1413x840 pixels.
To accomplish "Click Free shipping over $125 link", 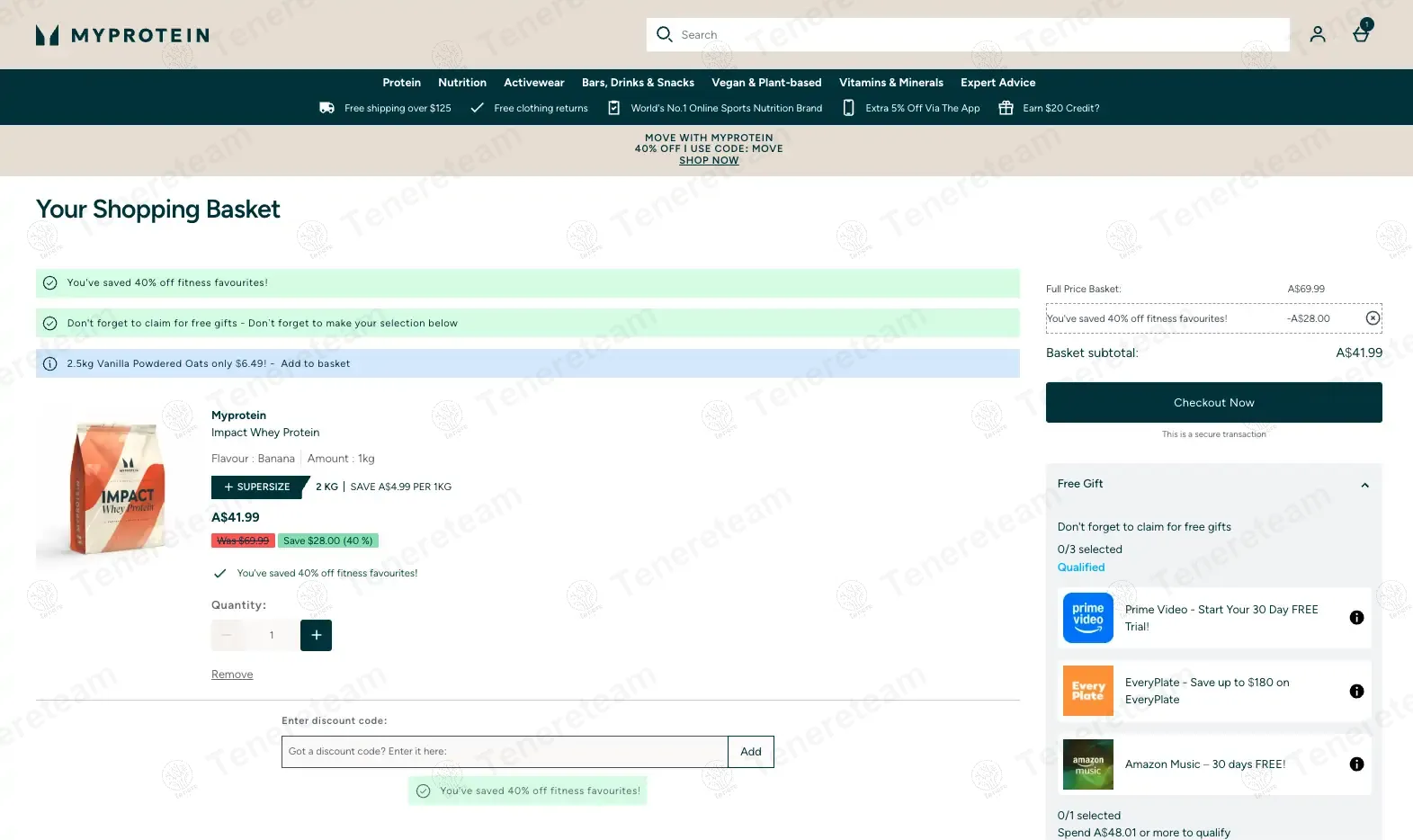I will pyautogui.click(x=398, y=108).
